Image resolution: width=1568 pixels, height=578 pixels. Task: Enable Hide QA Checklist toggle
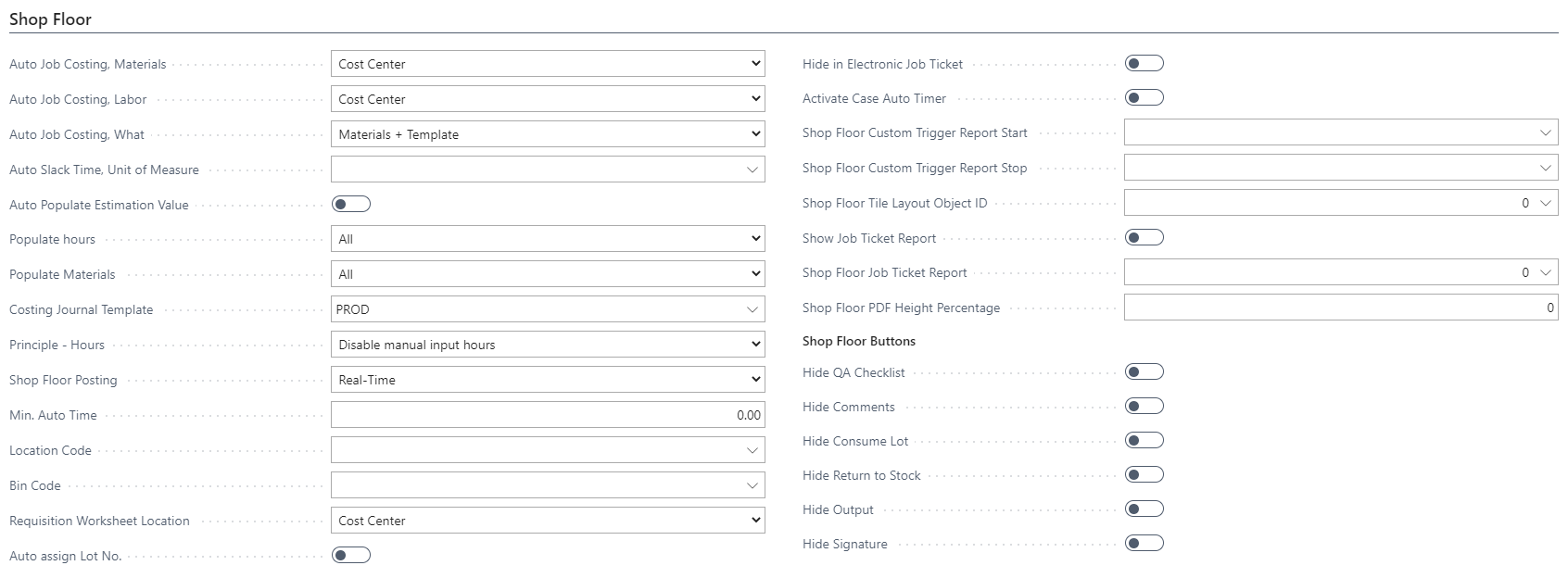tap(1144, 371)
